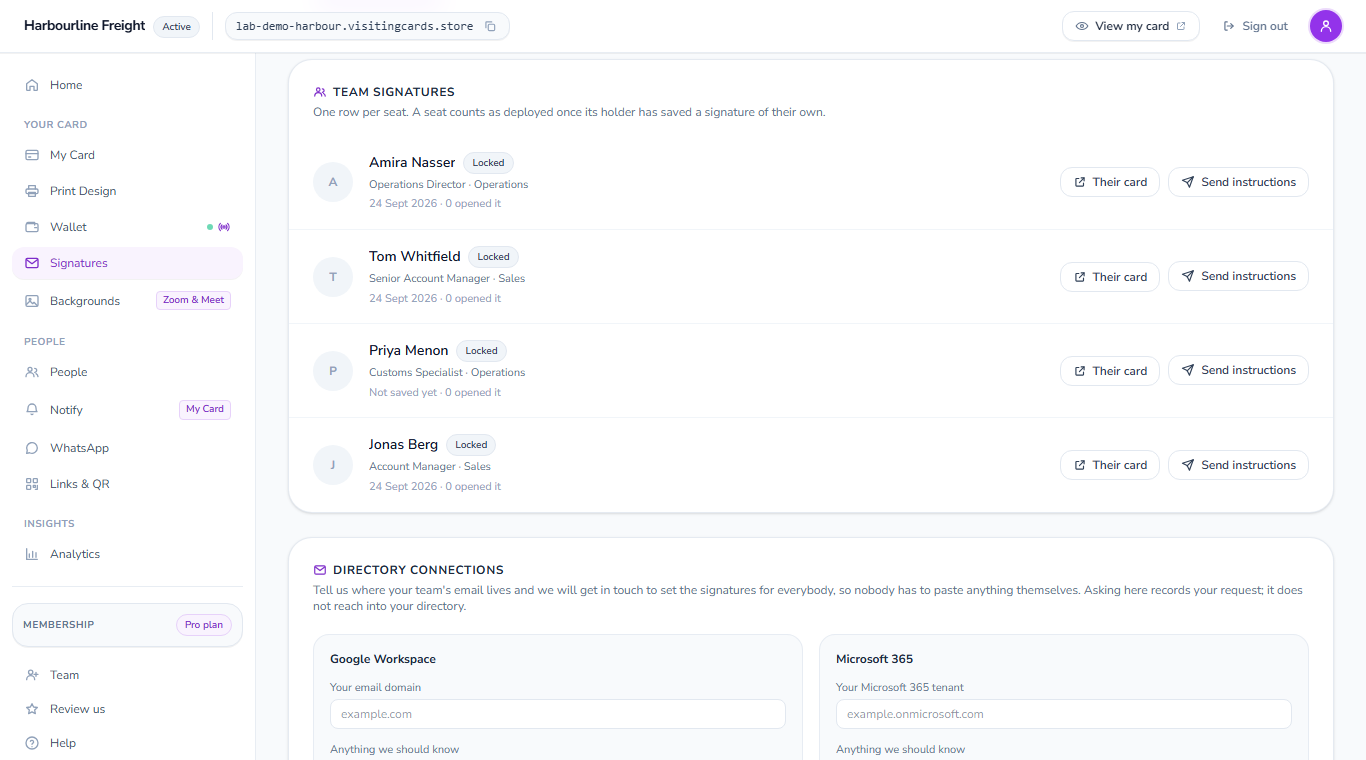This screenshot has height=760, width=1366.
Task: Send instructions to Priya Menon
Action: 1238,370
